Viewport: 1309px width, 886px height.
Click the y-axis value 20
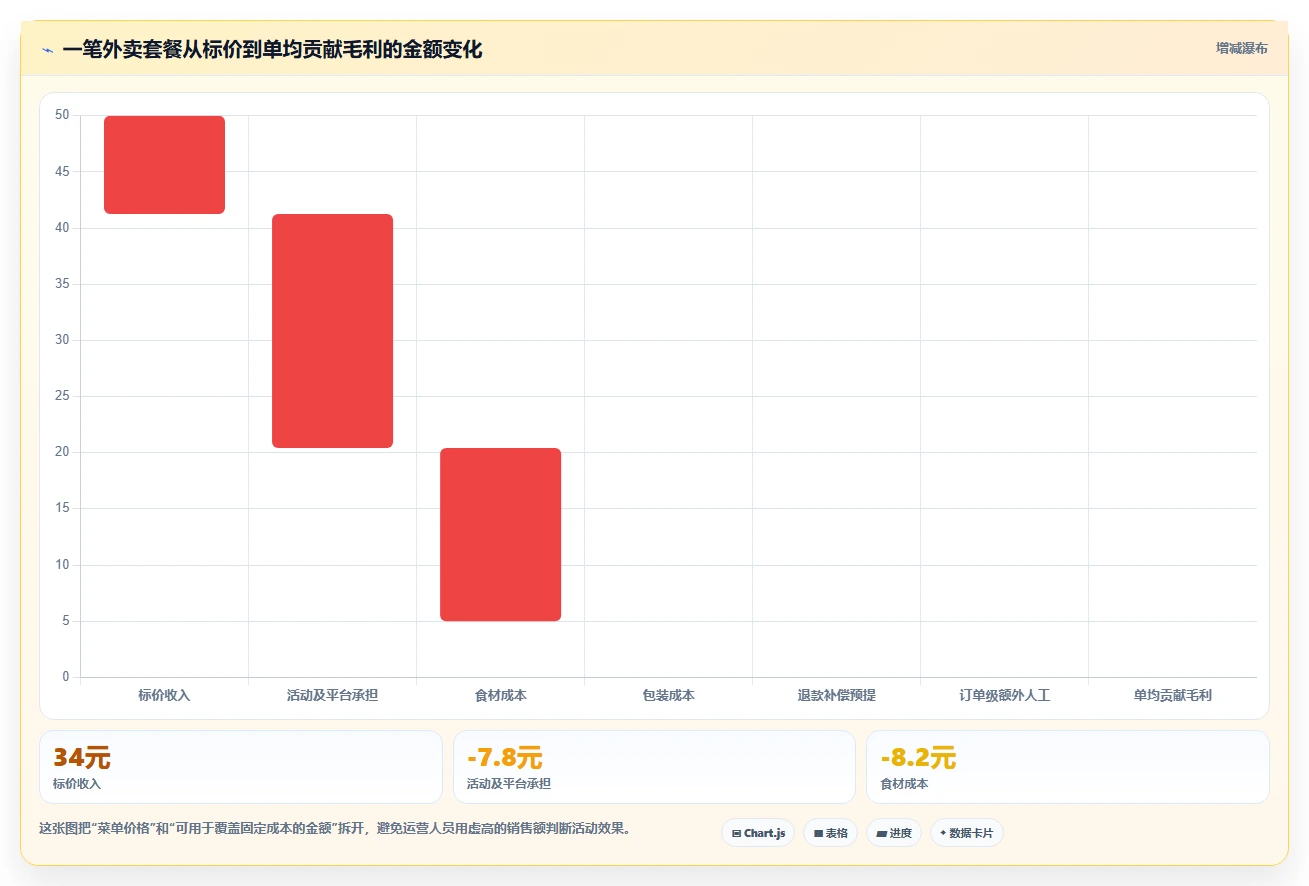click(x=62, y=452)
